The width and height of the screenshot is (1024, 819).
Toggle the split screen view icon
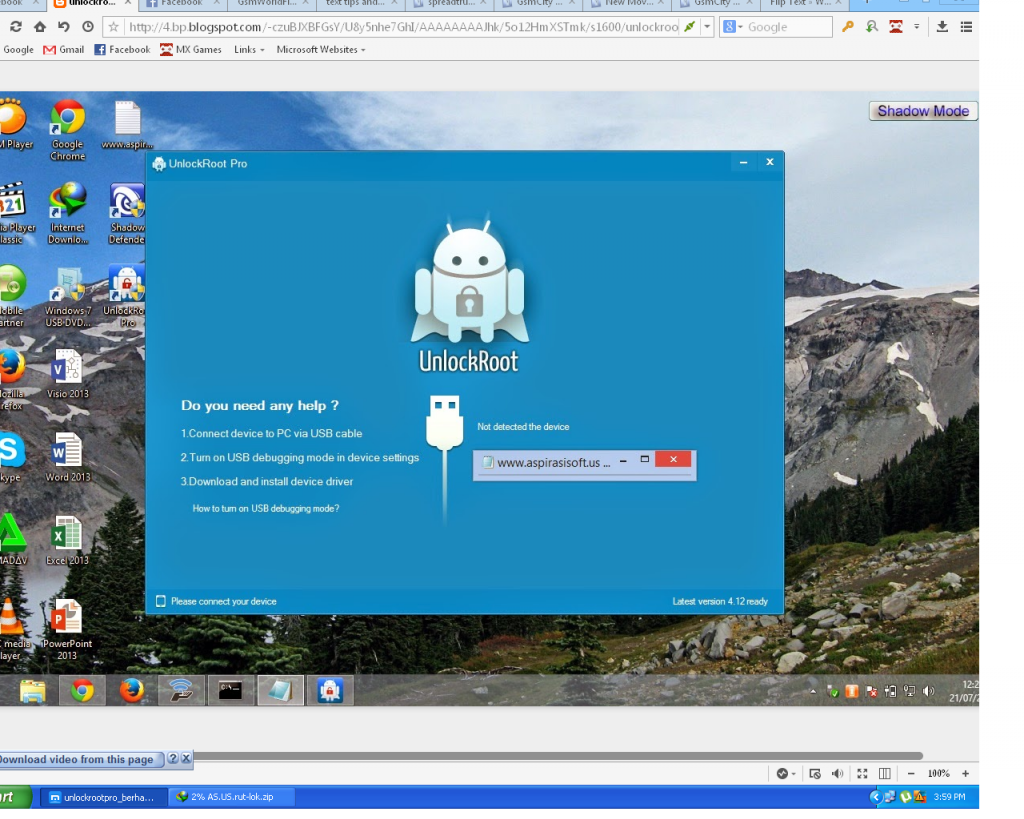pos(885,774)
